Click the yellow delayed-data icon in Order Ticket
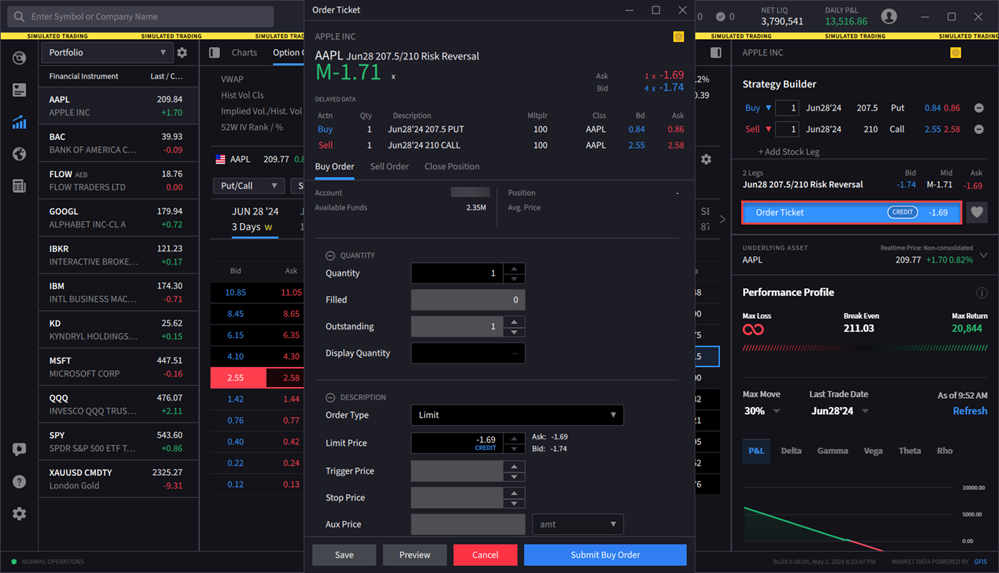This screenshot has width=999, height=573. click(679, 36)
